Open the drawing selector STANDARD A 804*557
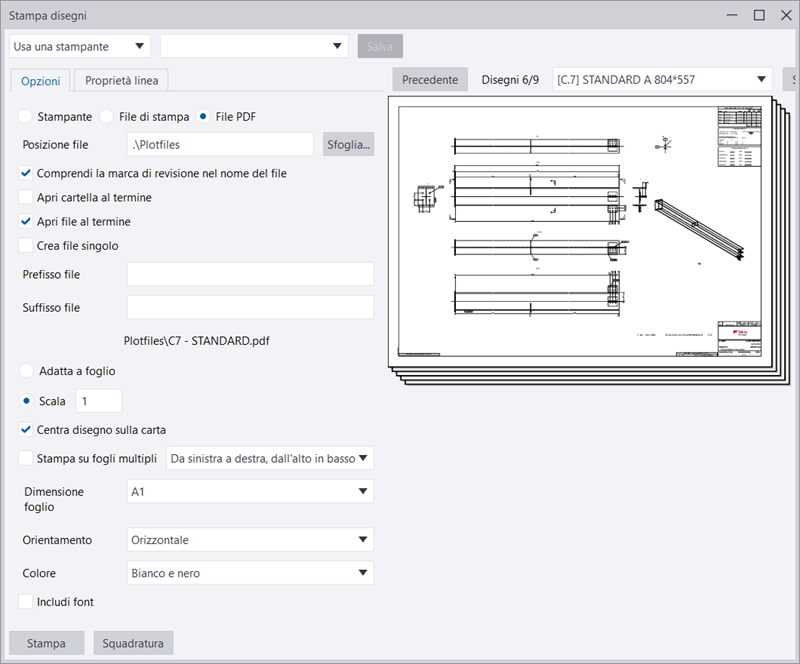 [x=662, y=80]
